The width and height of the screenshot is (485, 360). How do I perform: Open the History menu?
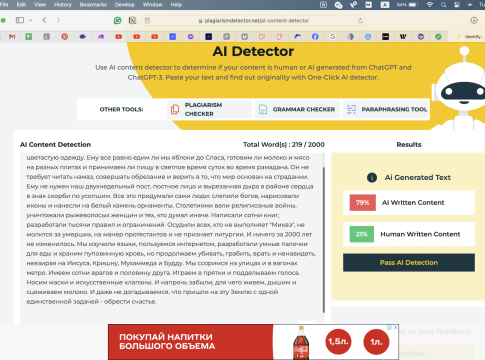(63, 5)
